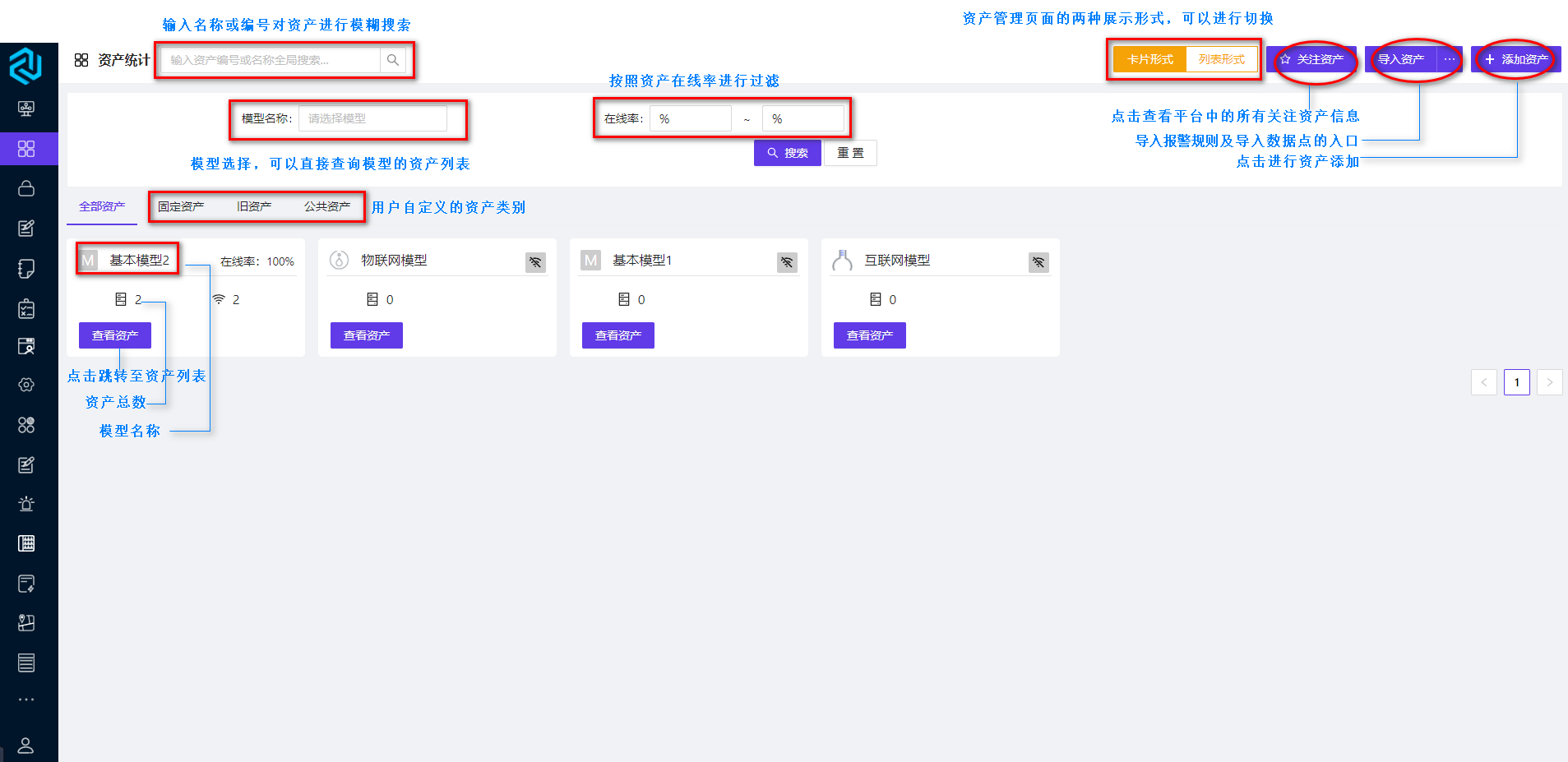The height and width of the screenshot is (762, 1568).
Task: Click the 导入资产 button
Action: click(1401, 59)
